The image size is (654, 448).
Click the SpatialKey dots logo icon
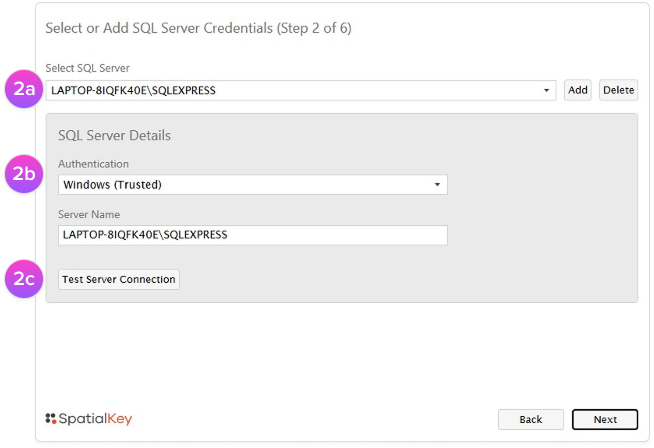coord(52,418)
